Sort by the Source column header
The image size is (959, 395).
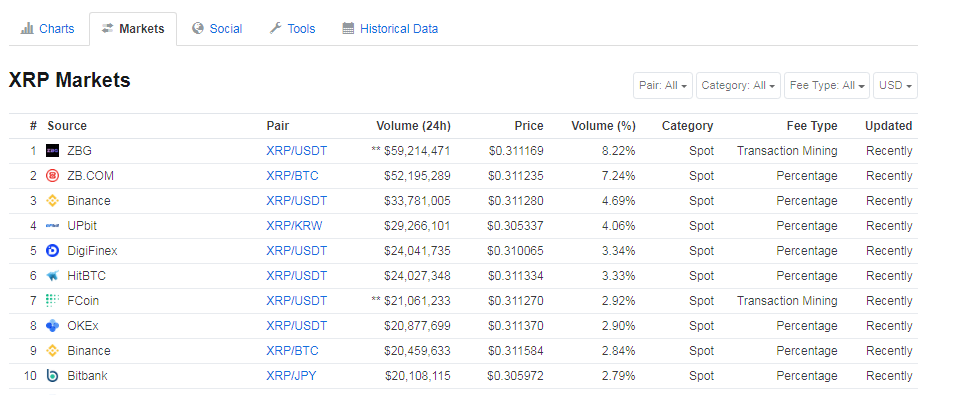click(67, 125)
